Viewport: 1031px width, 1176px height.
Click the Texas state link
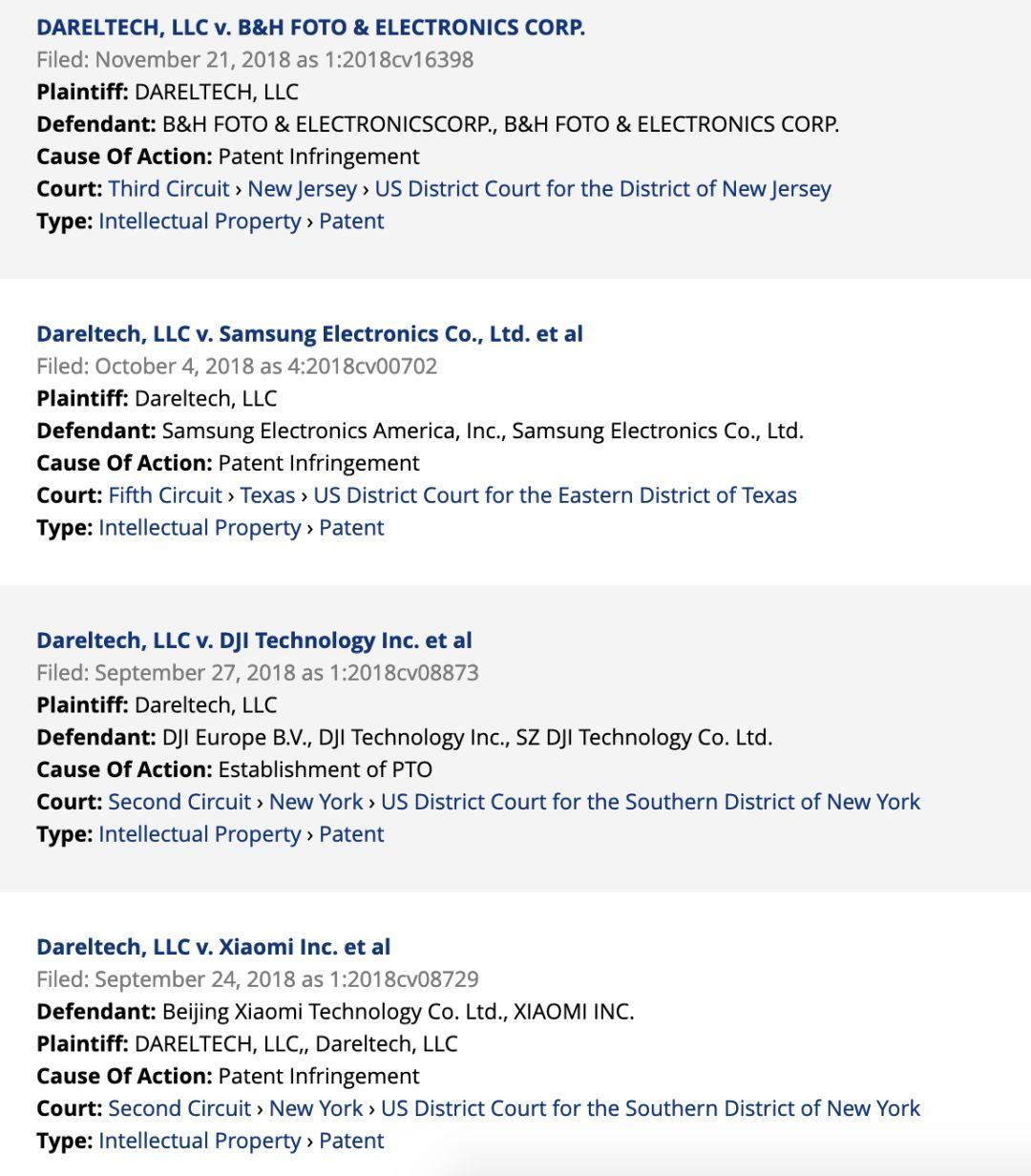267,495
